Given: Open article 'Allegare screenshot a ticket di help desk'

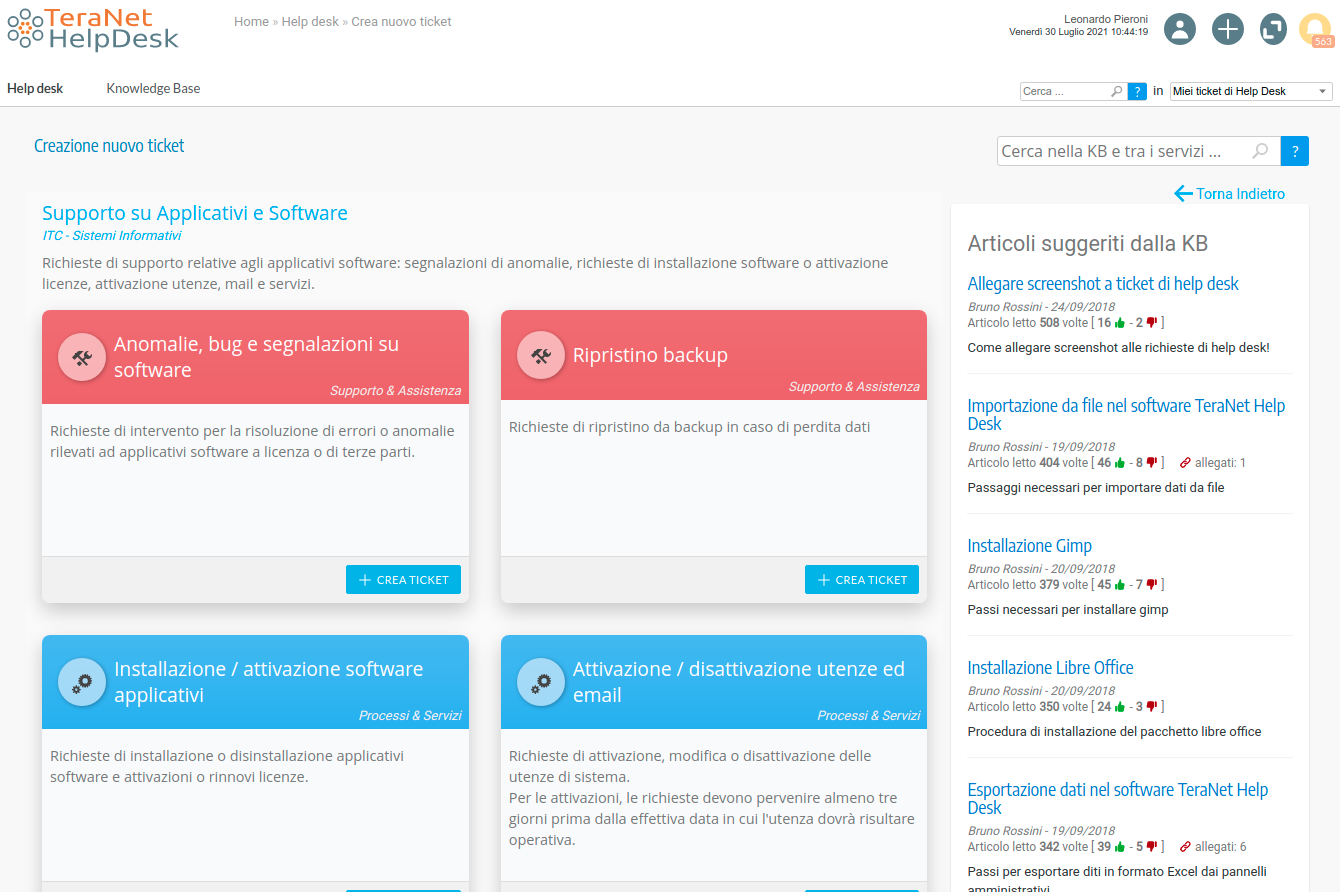Looking at the screenshot, I should click(1103, 284).
